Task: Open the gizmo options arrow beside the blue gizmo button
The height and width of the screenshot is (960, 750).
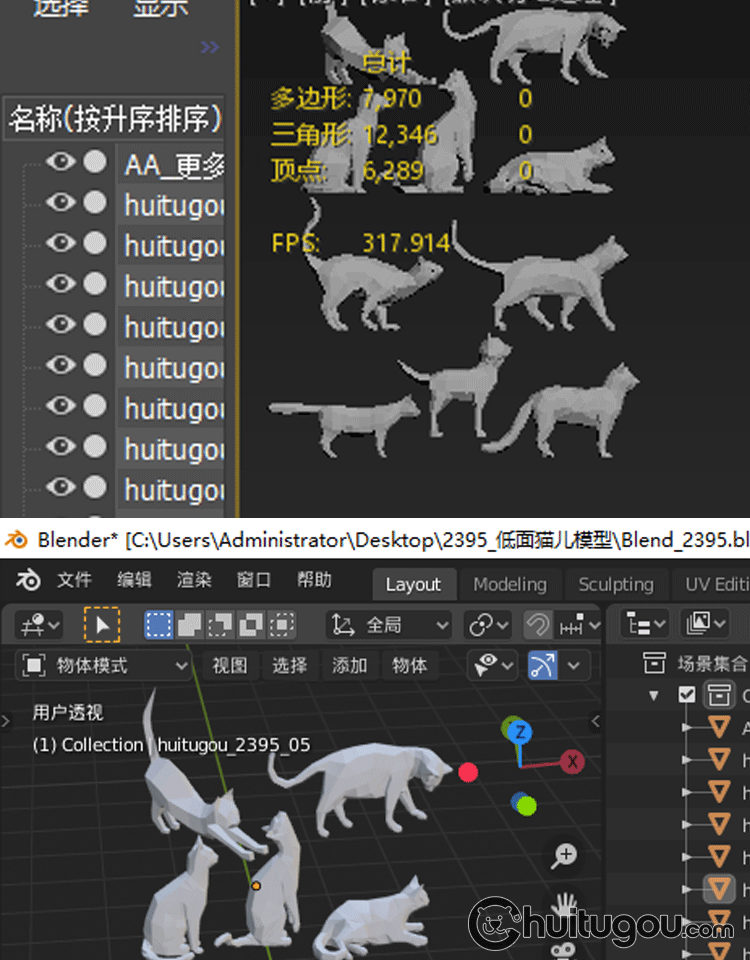Action: [x=574, y=666]
